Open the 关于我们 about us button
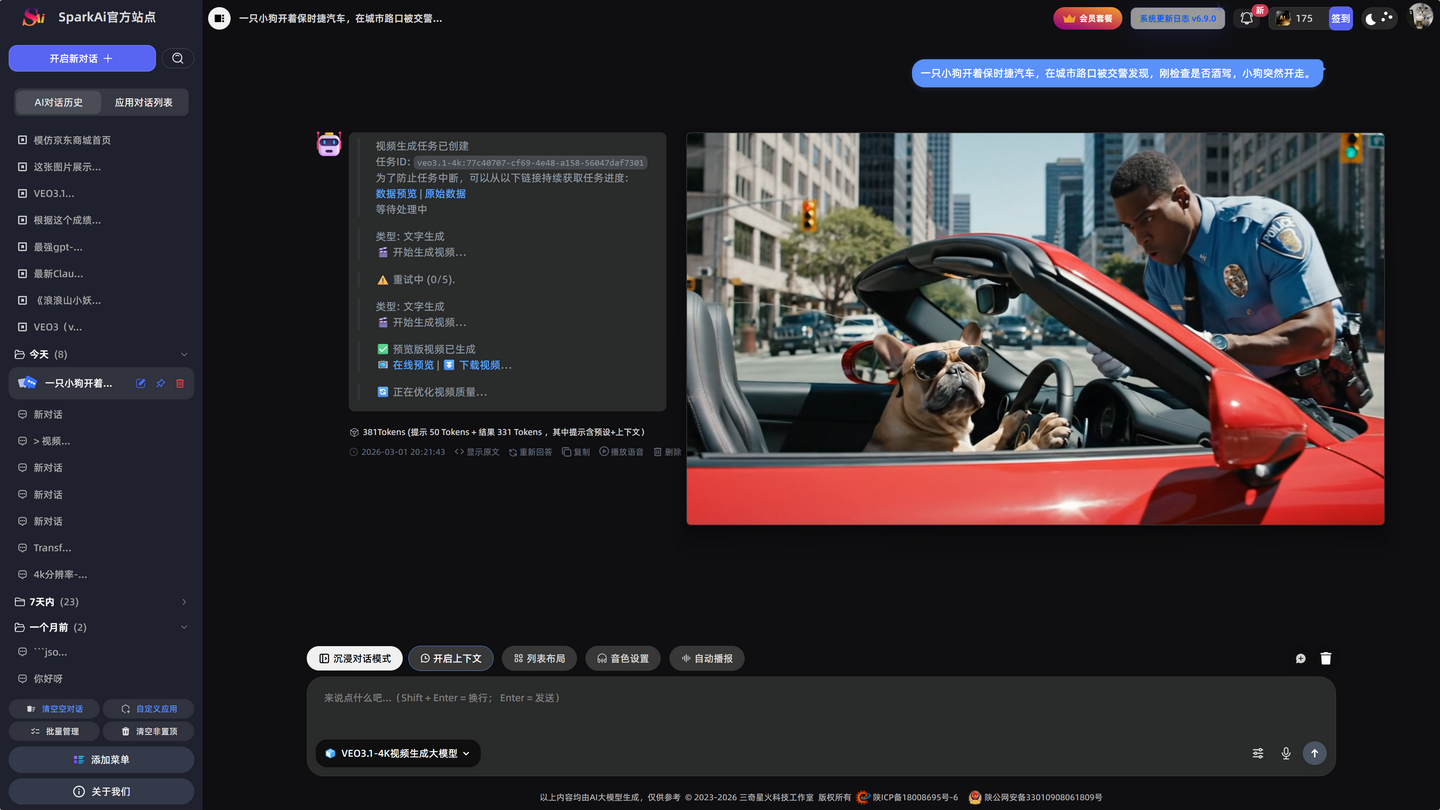The height and width of the screenshot is (810, 1440). click(x=101, y=791)
